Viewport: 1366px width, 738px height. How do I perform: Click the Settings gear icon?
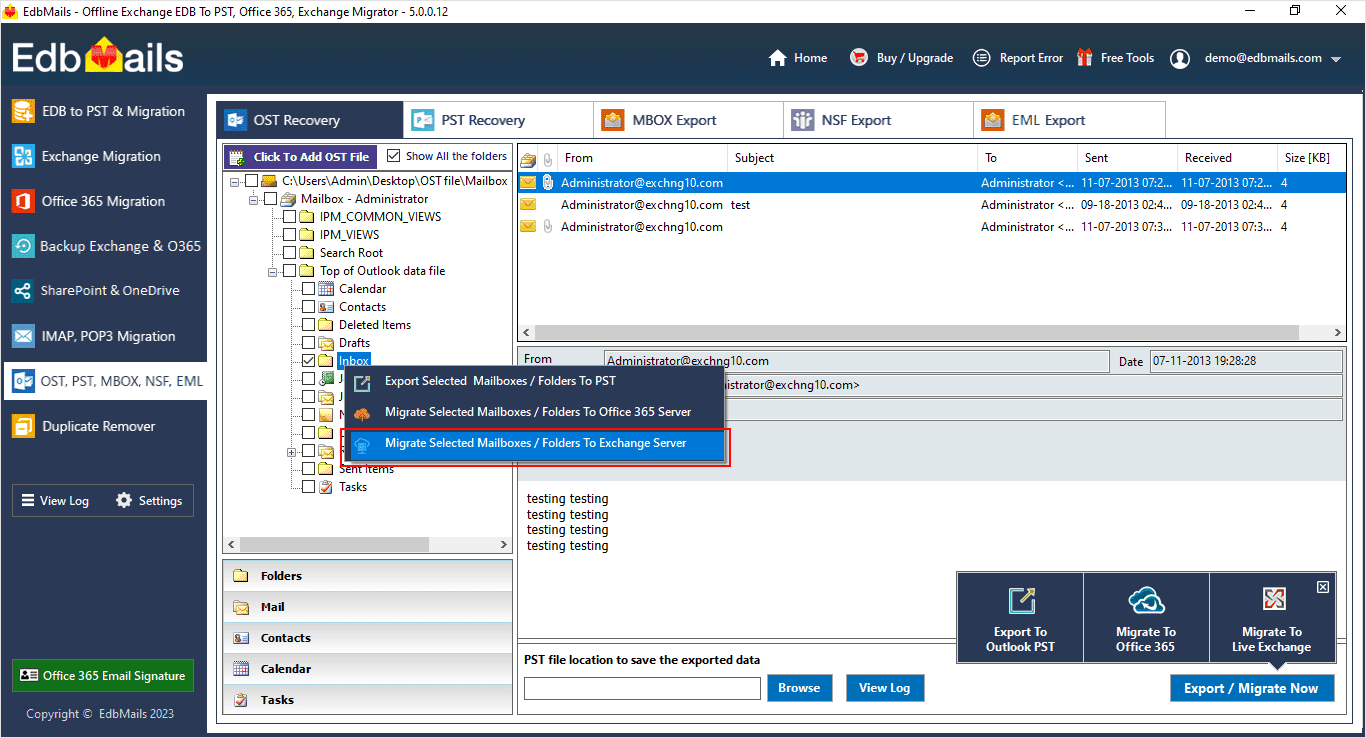(124, 500)
